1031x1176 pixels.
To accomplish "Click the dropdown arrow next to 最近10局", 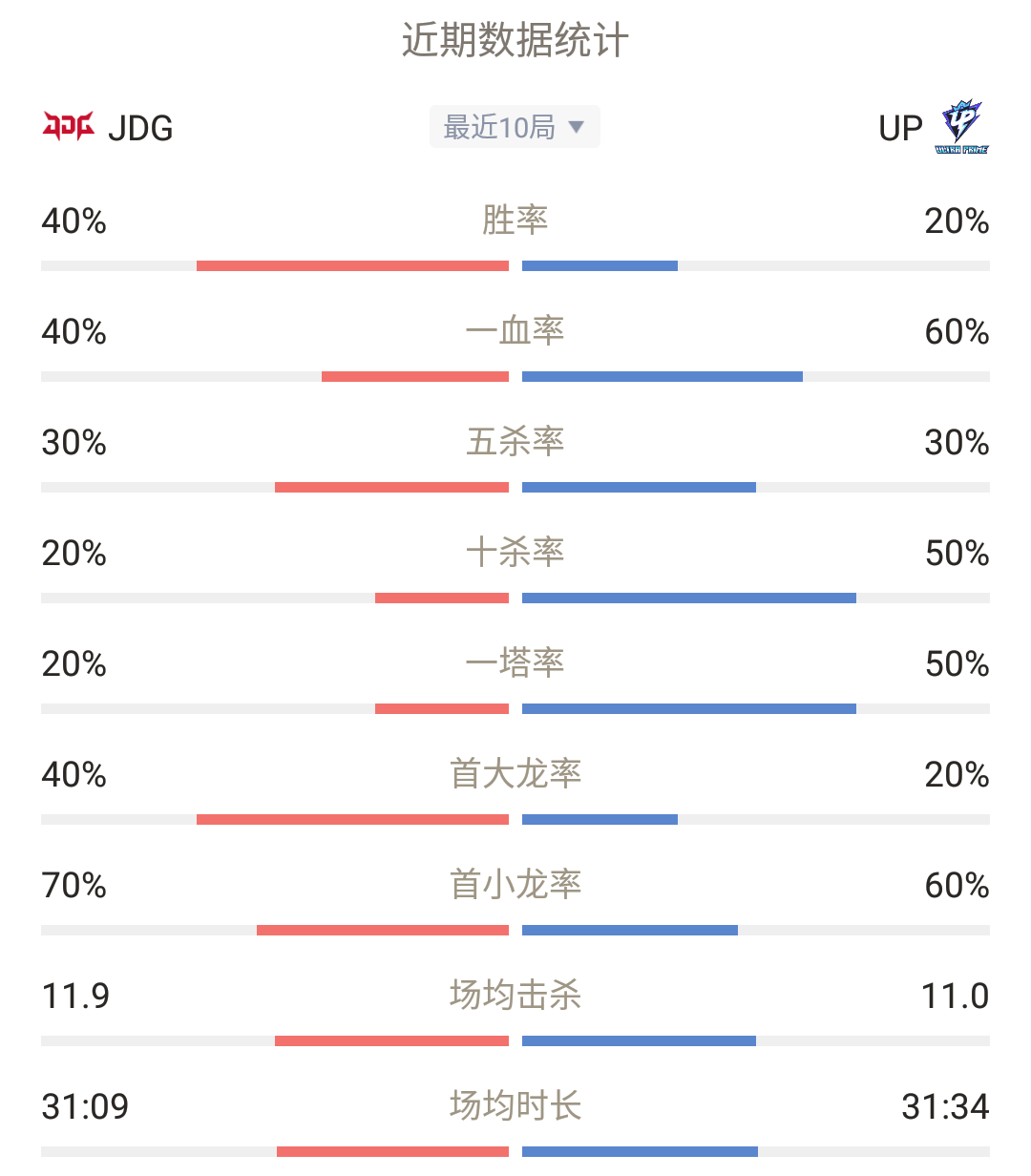I will (x=576, y=127).
